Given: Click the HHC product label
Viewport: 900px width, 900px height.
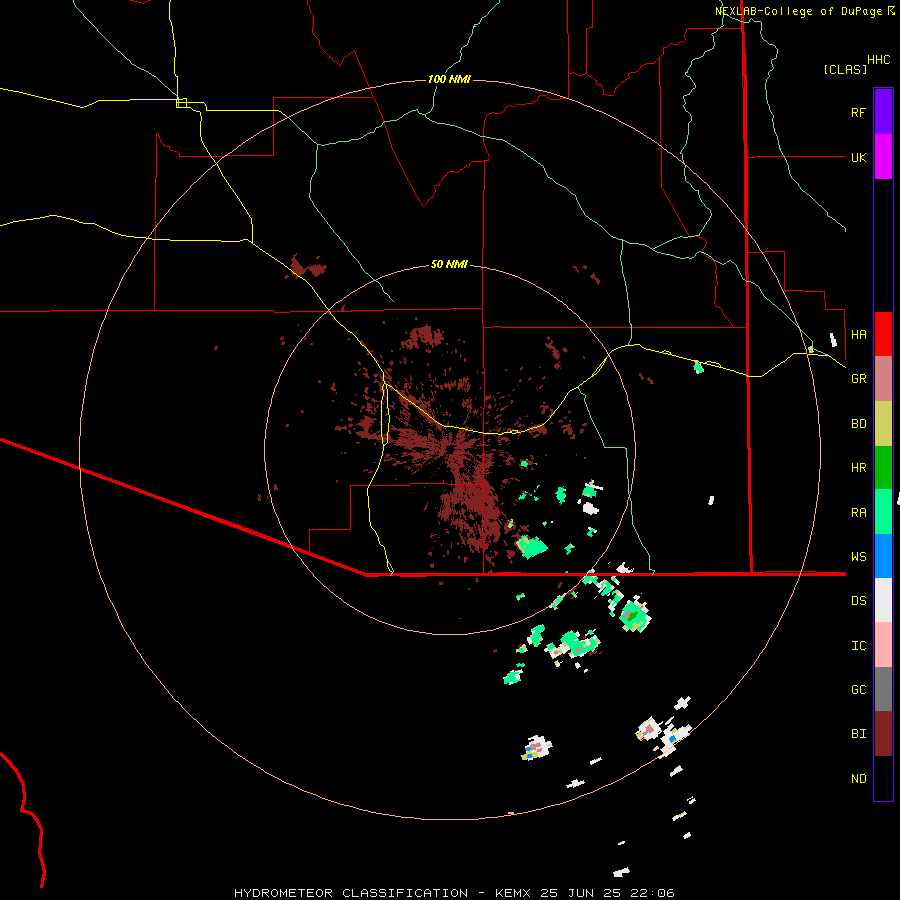Looking at the screenshot, I should pyautogui.click(x=879, y=60).
